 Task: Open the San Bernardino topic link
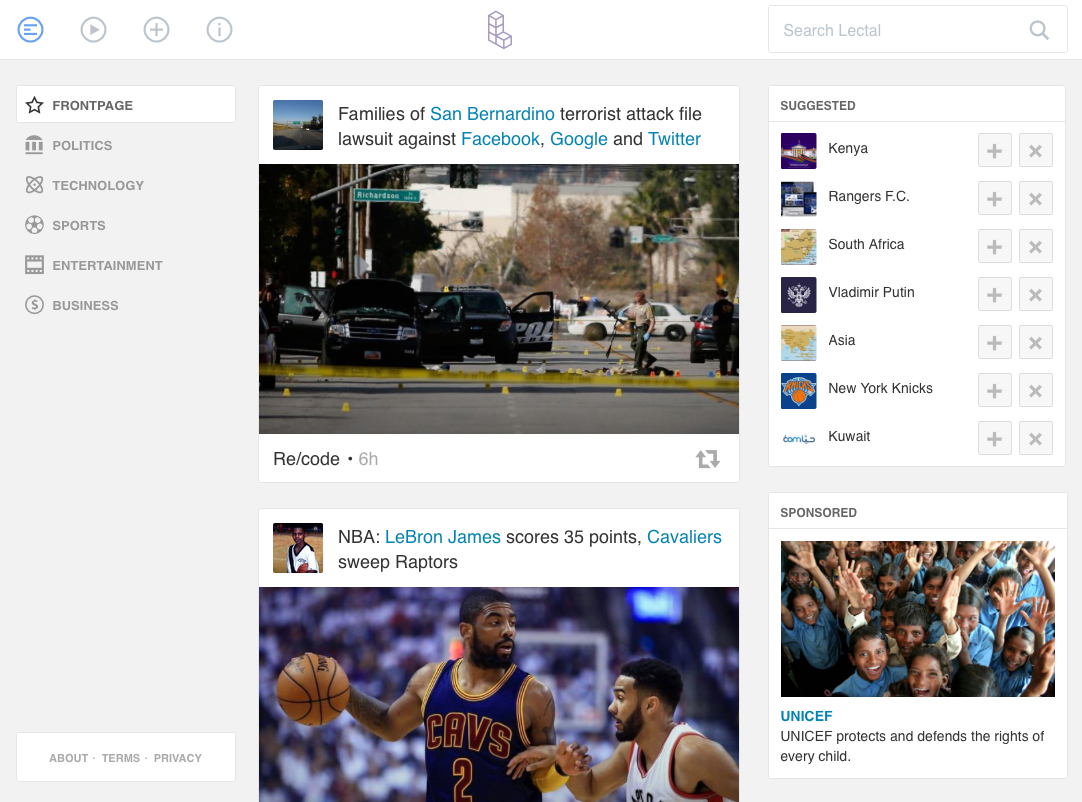[x=492, y=114]
